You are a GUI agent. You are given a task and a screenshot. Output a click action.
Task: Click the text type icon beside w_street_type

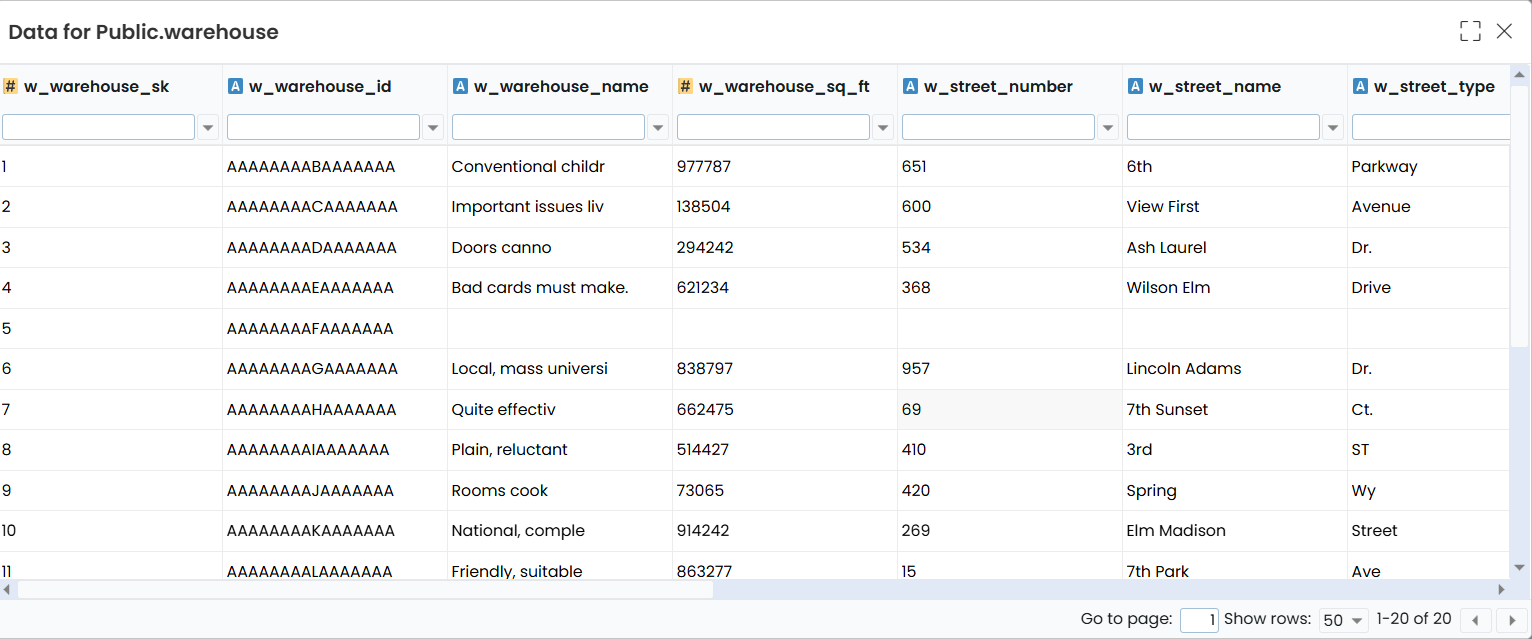click(1360, 86)
